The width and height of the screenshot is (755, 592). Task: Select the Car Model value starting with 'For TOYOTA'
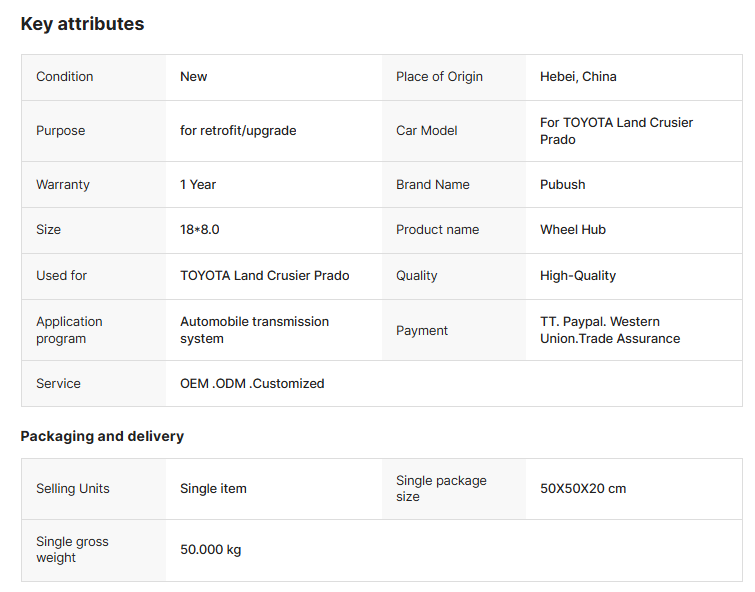tap(616, 131)
